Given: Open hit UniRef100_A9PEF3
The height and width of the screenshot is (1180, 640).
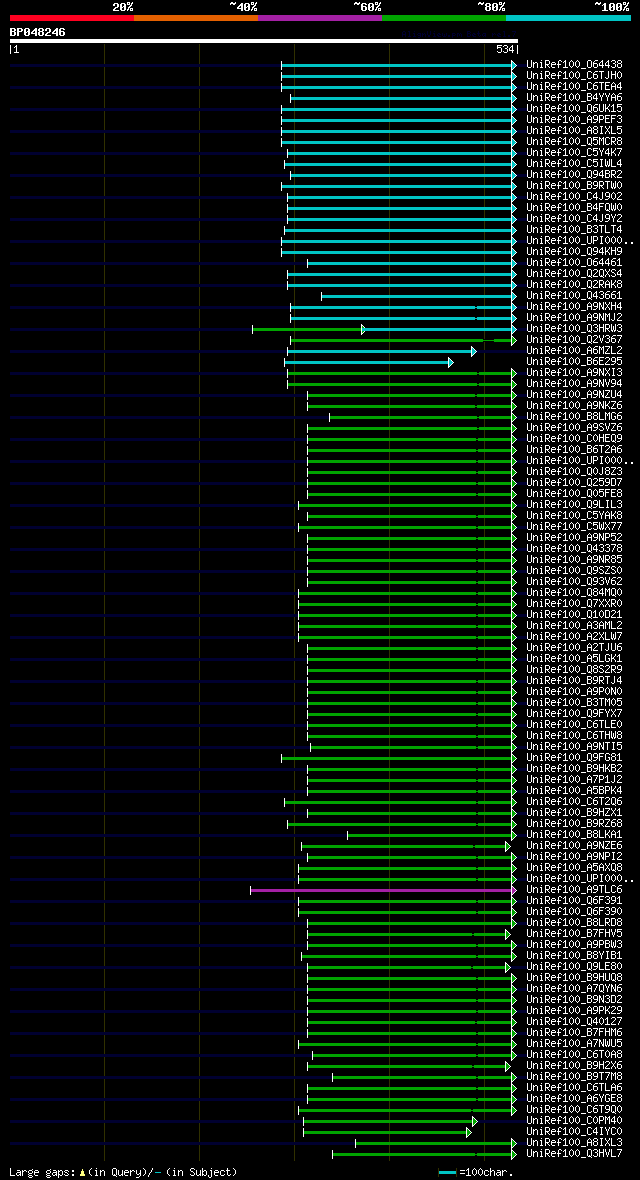Looking at the screenshot, I should point(574,120).
